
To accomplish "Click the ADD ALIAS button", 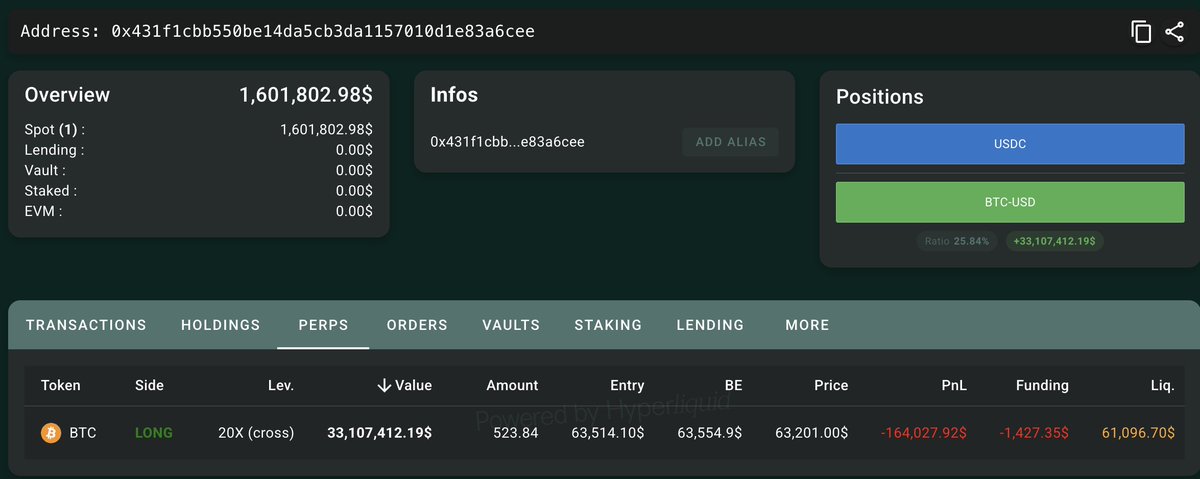I will [730, 142].
